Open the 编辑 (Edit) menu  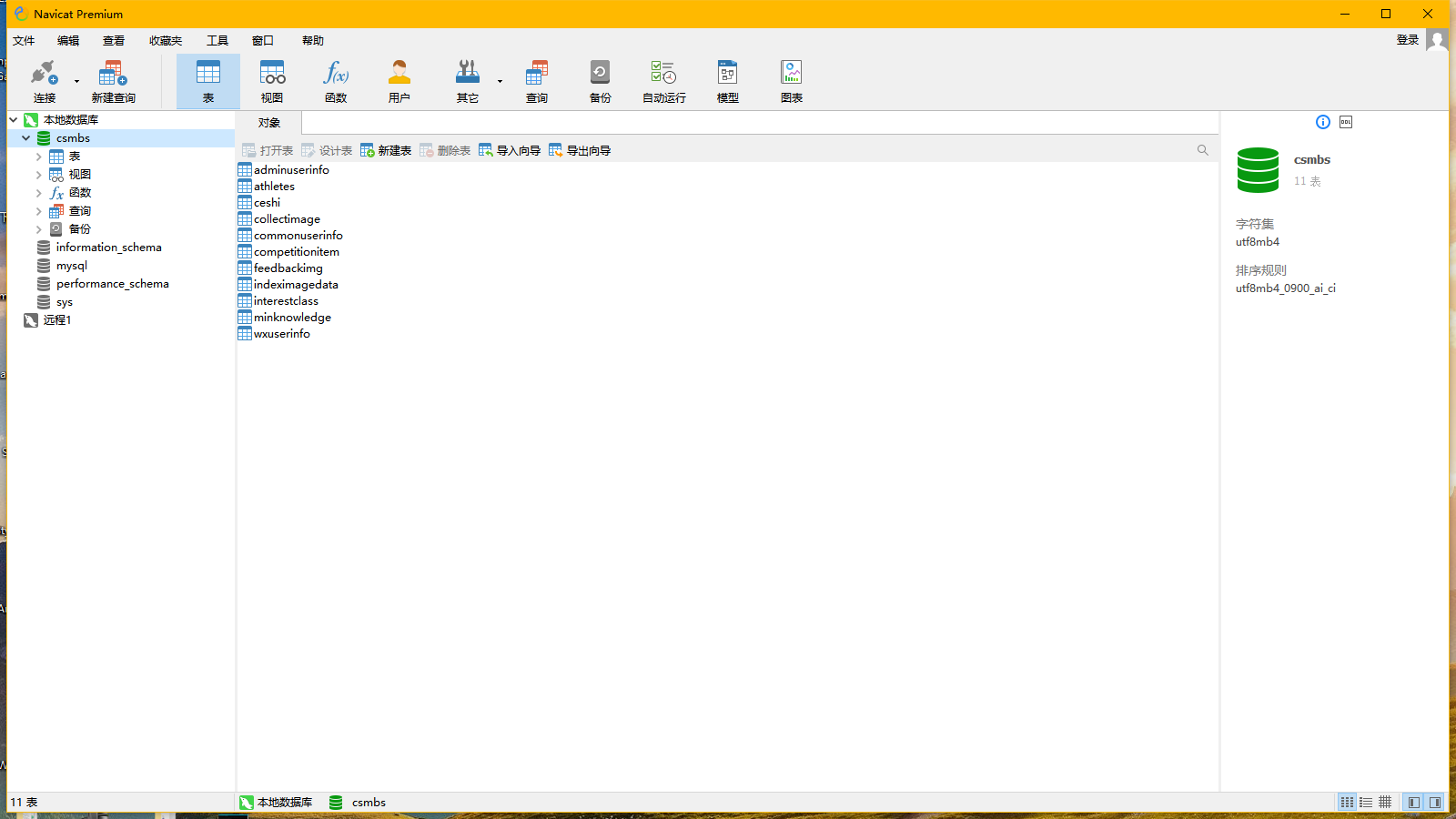pos(68,41)
